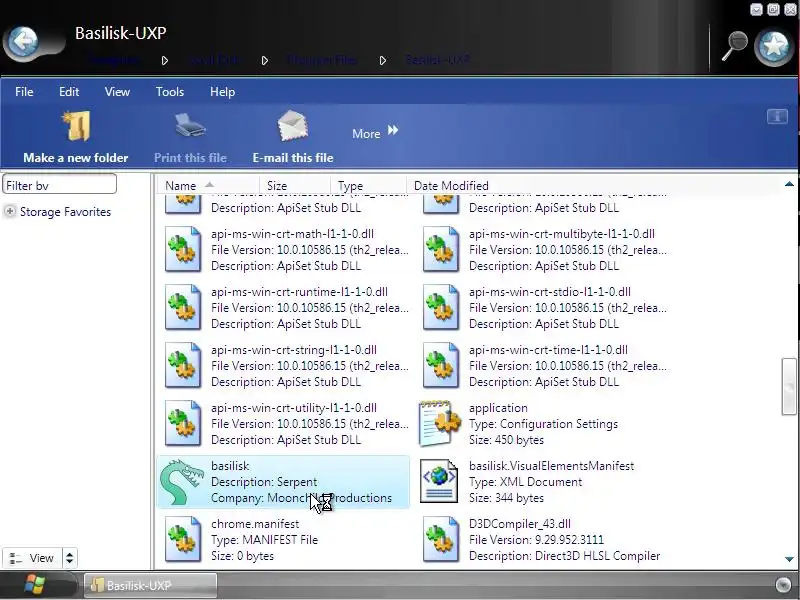Viewport: 800px width, 600px height.
Task: Click the Basilisk-UXP taskbar button
Action: coord(150,585)
